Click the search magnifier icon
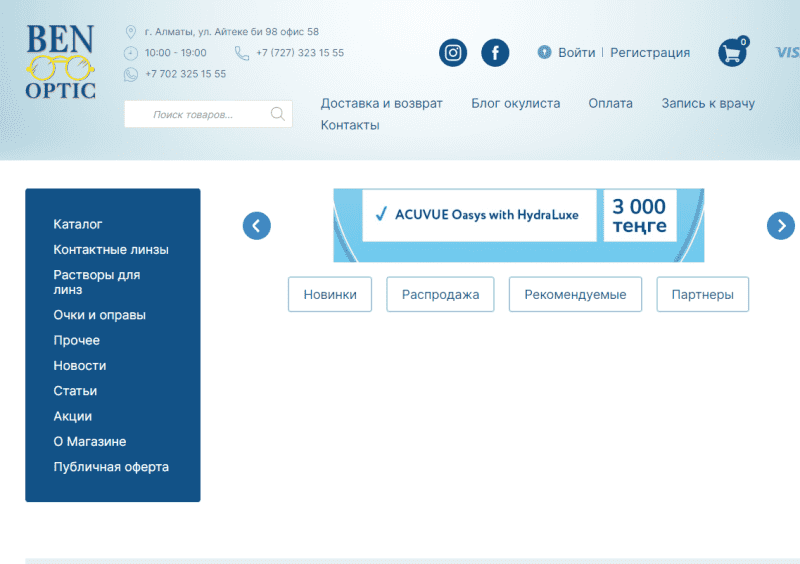800x564 pixels. click(278, 114)
